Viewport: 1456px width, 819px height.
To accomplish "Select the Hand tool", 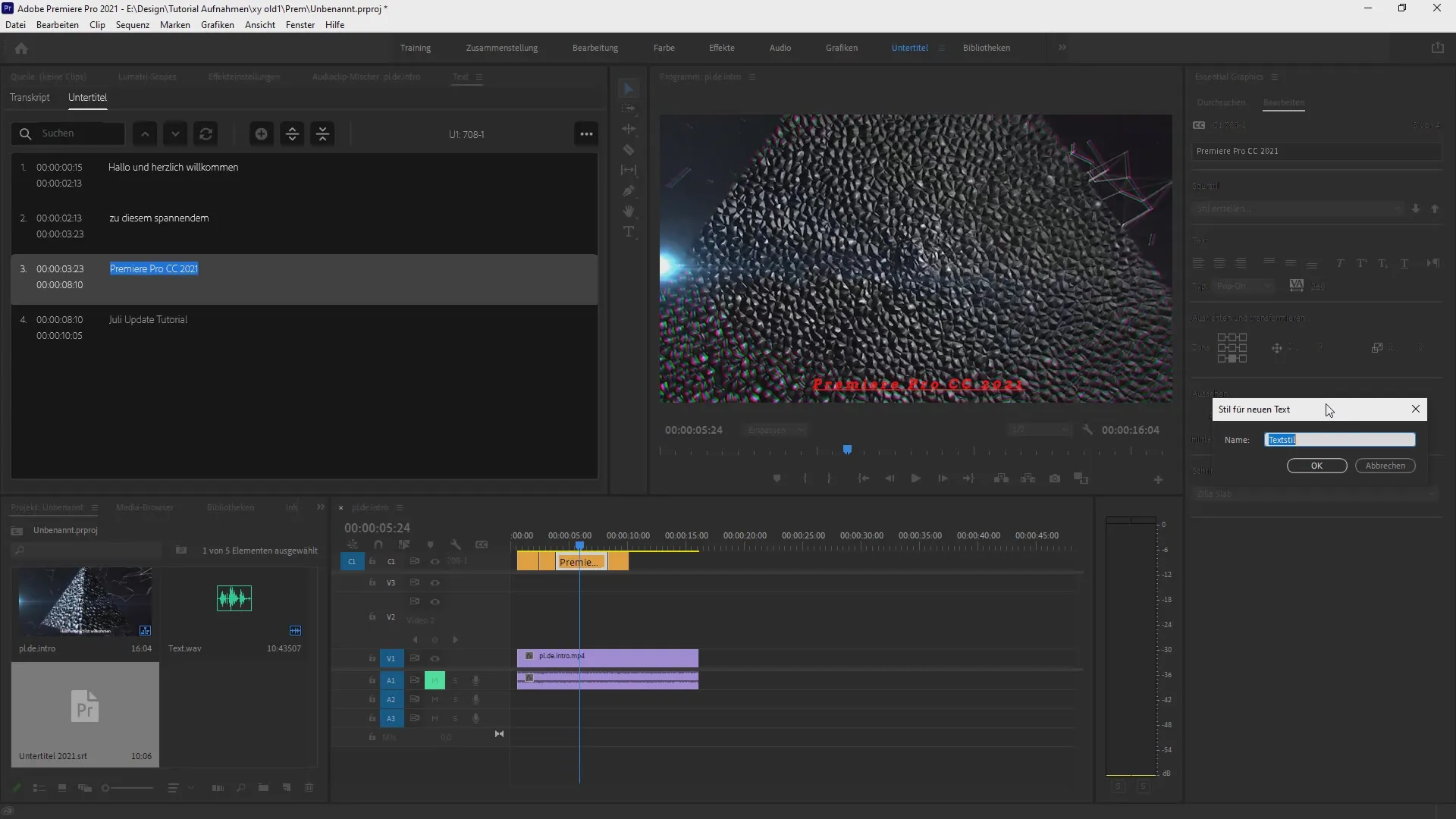I will point(629,211).
